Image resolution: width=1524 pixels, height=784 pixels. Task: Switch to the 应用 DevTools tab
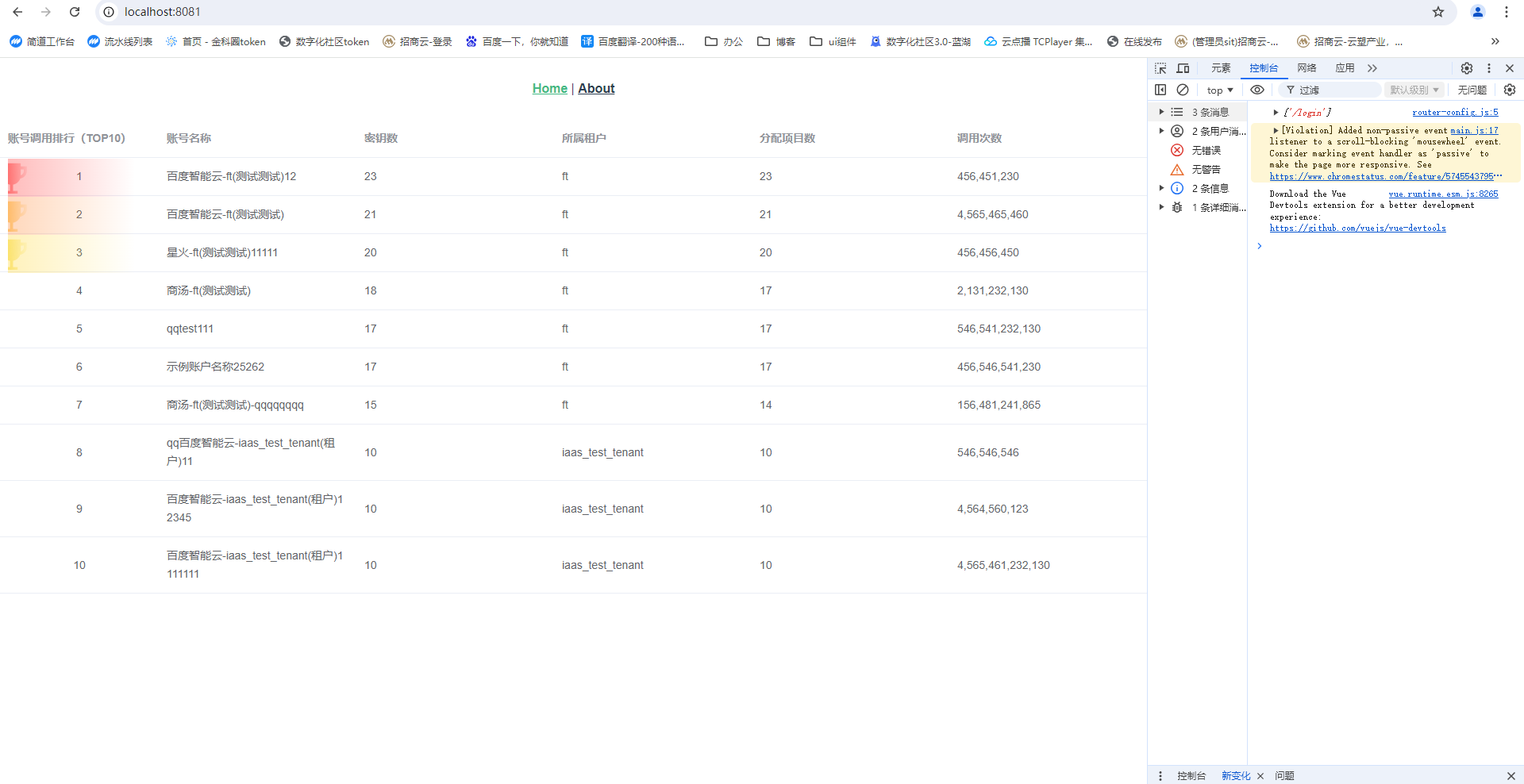(1345, 68)
